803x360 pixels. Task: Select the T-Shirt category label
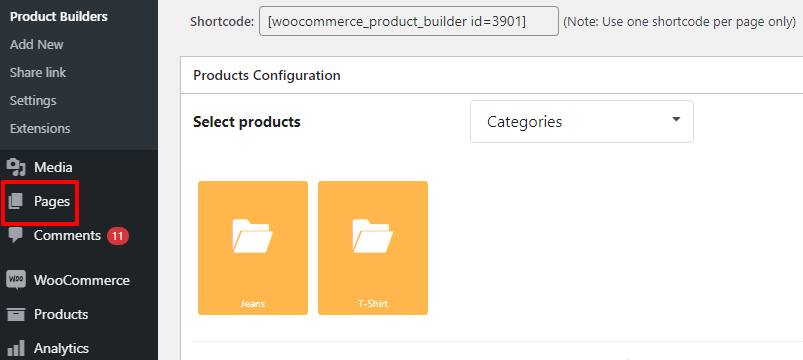(373, 304)
